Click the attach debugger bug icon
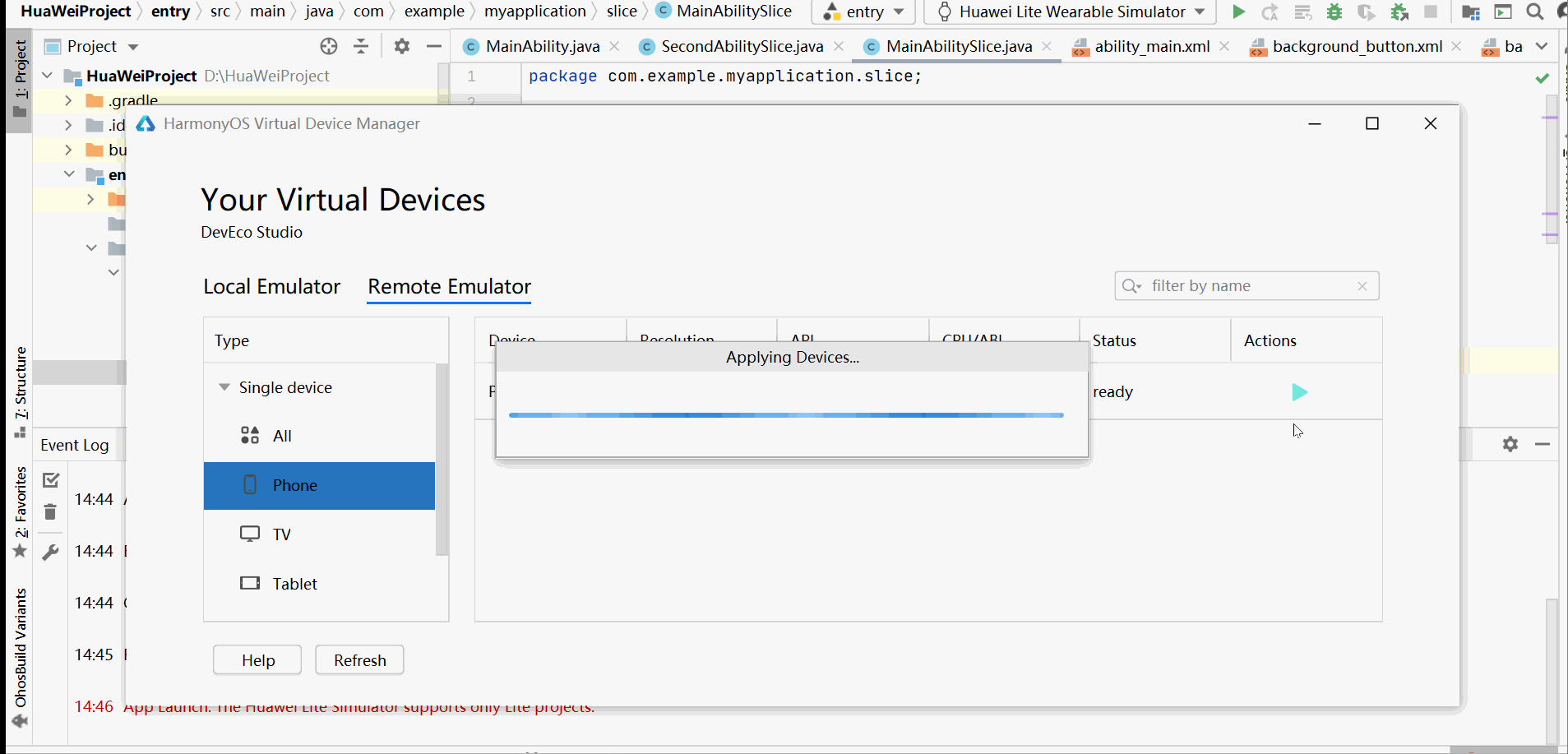 (1399, 12)
